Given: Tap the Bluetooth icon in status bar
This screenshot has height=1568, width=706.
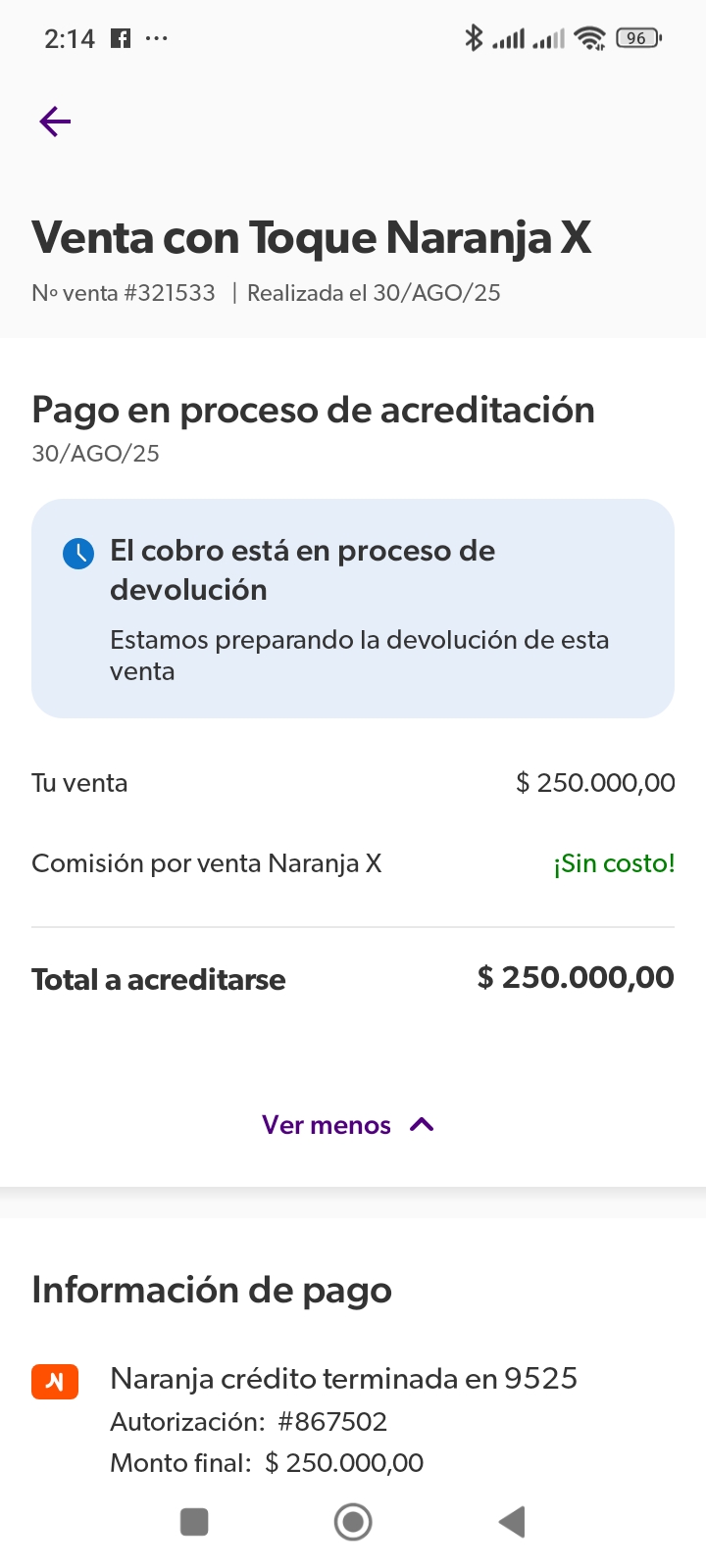Looking at the screenshot, I should coord(474,38).
